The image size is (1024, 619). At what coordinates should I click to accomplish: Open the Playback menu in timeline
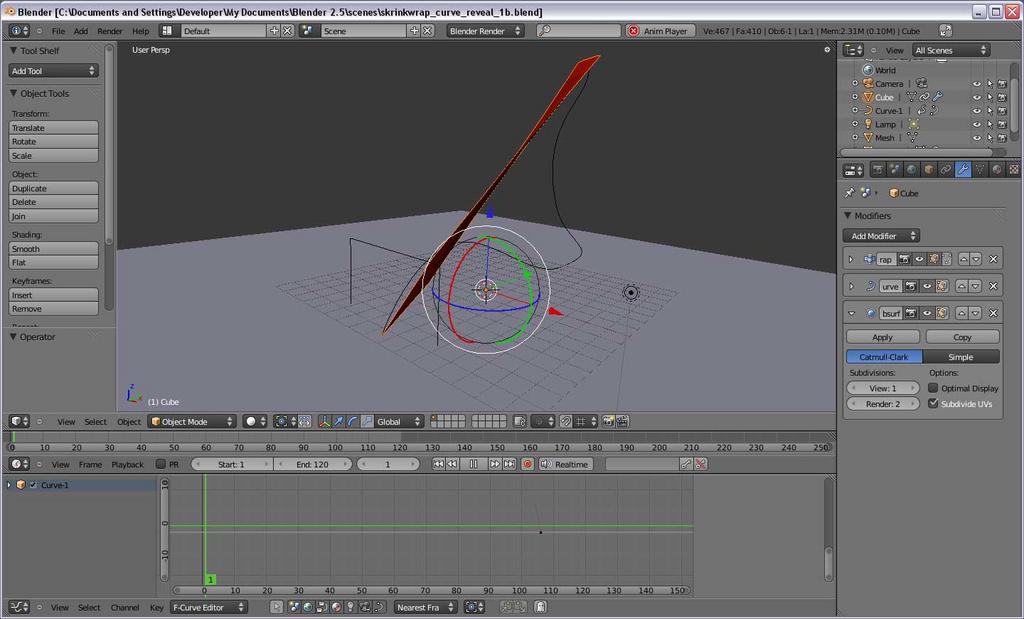(x=127, y=464)
